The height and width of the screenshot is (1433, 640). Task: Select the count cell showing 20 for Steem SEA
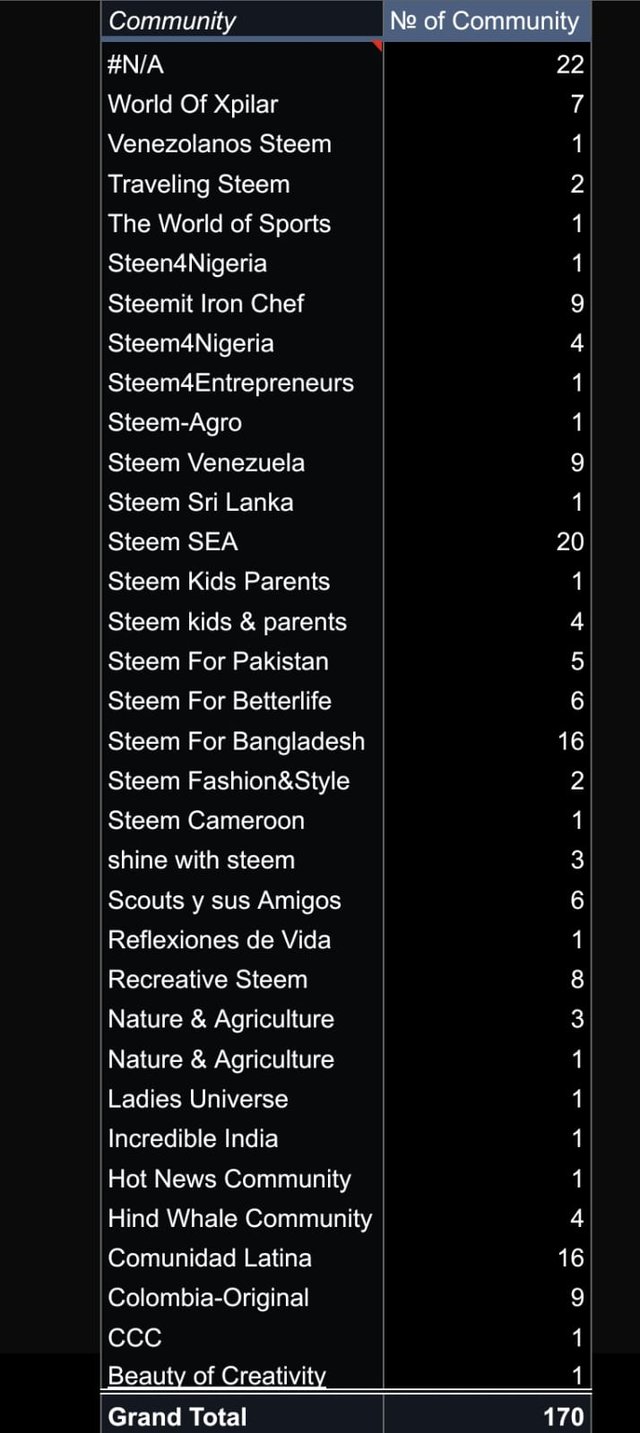[487, 542]
